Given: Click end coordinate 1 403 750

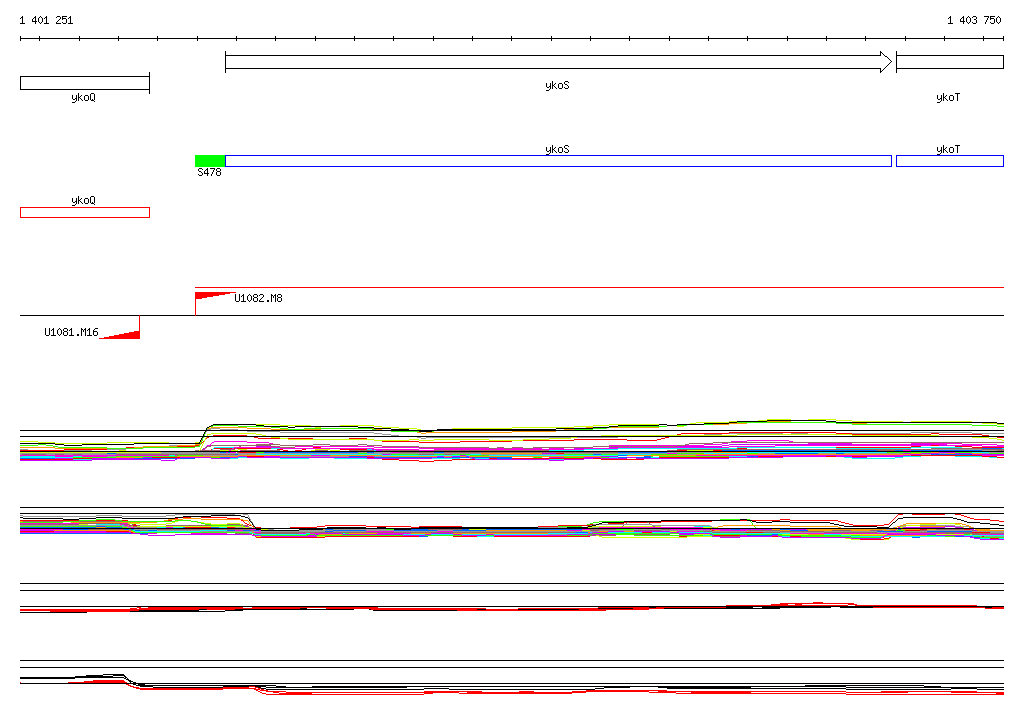Looking at the screenshot, I should [x=974, y=20].
